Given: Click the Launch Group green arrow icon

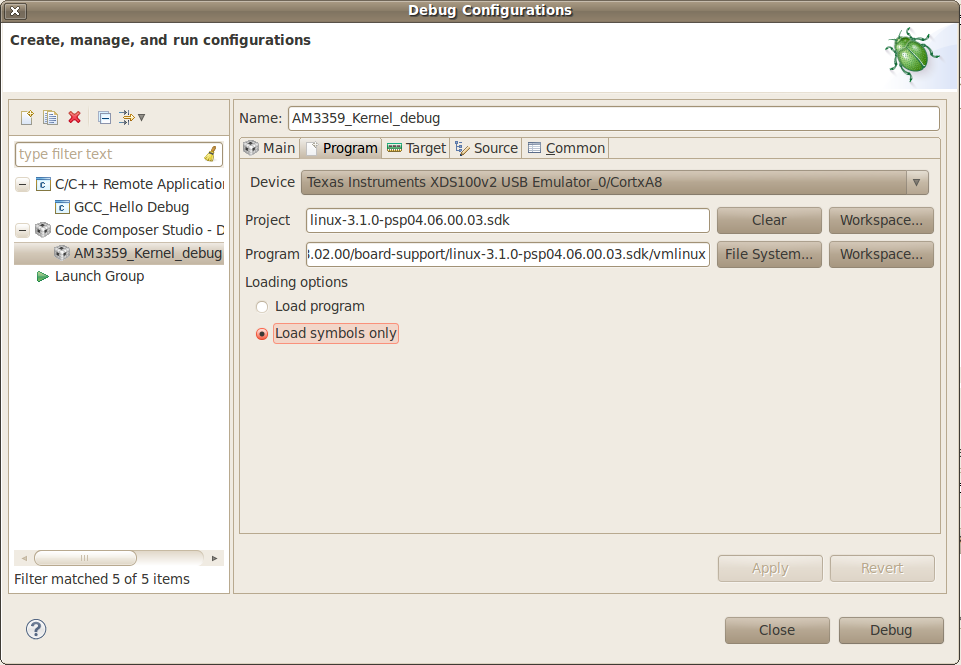Looking at the screenshot, I should [42, 277].
